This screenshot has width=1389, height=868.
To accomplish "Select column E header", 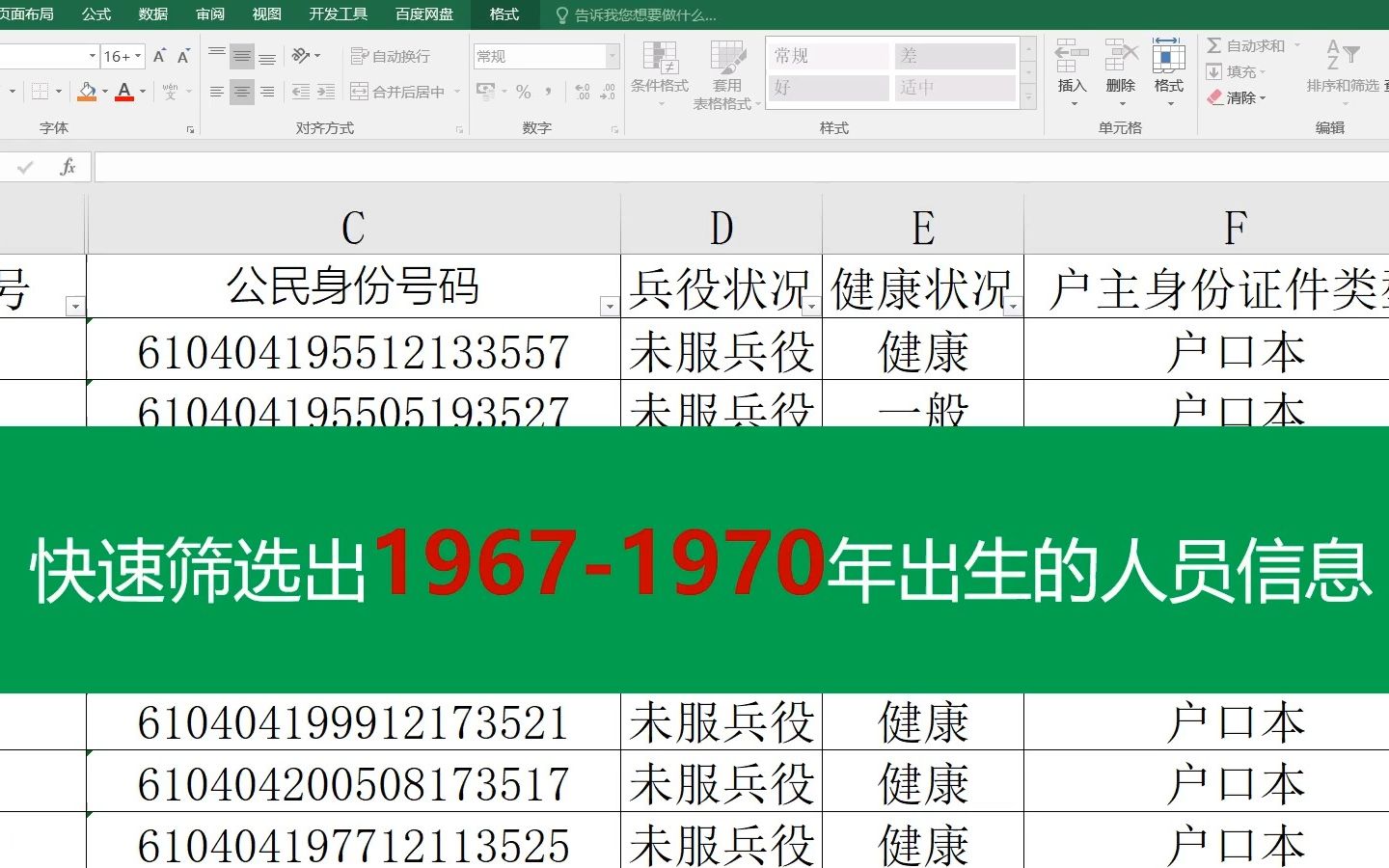I will pyautogui.click(x=923, y=228).
